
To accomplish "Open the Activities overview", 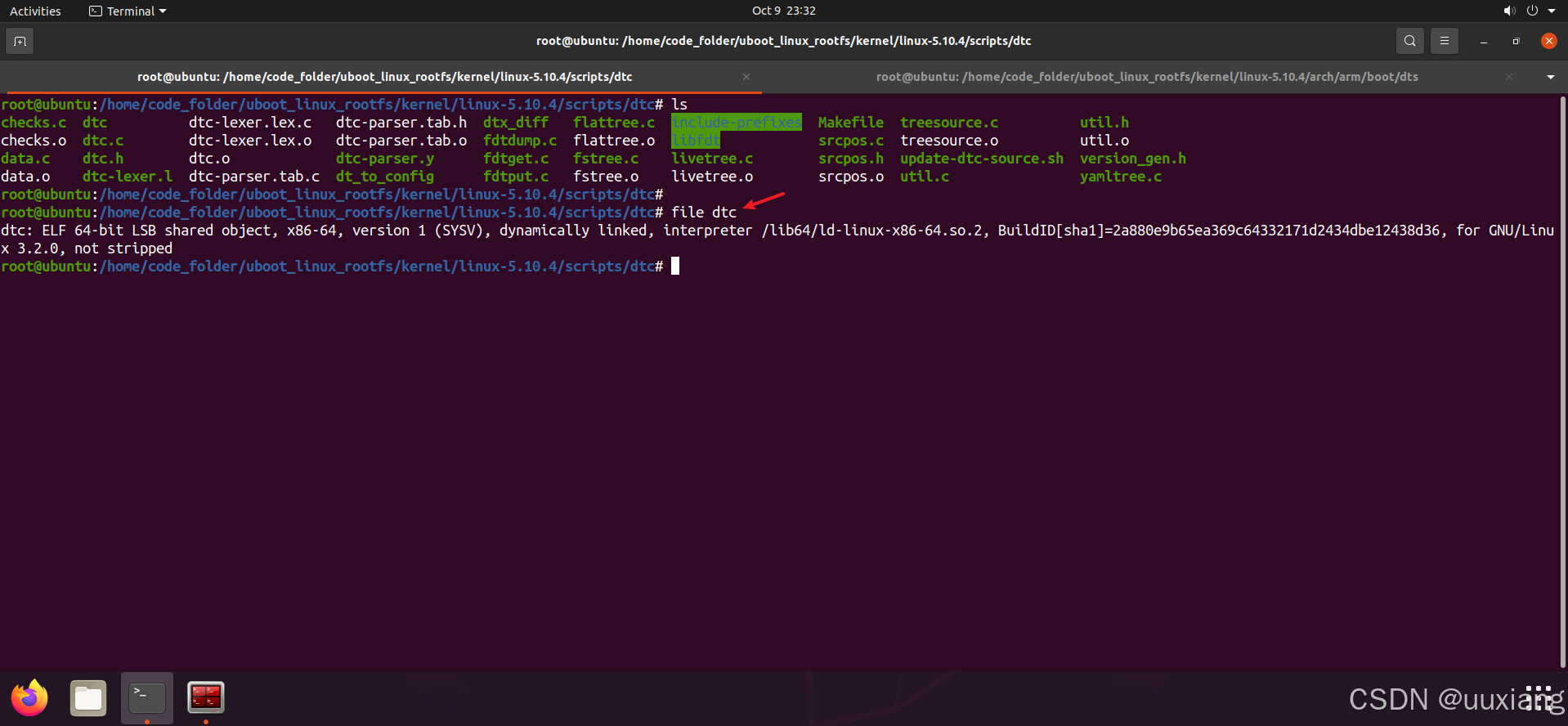I will [x=35, y=11].
